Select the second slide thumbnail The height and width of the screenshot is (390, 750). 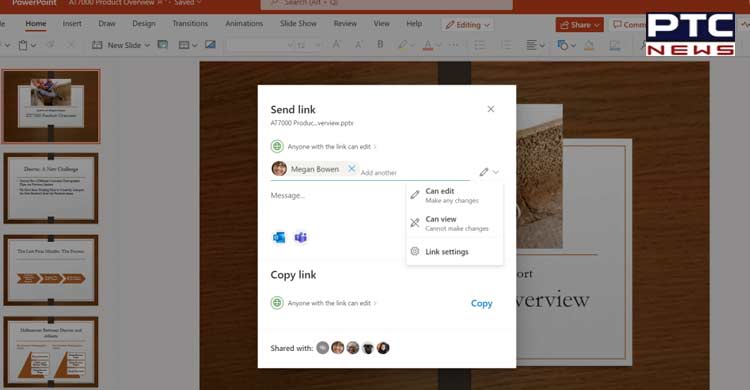51,188
